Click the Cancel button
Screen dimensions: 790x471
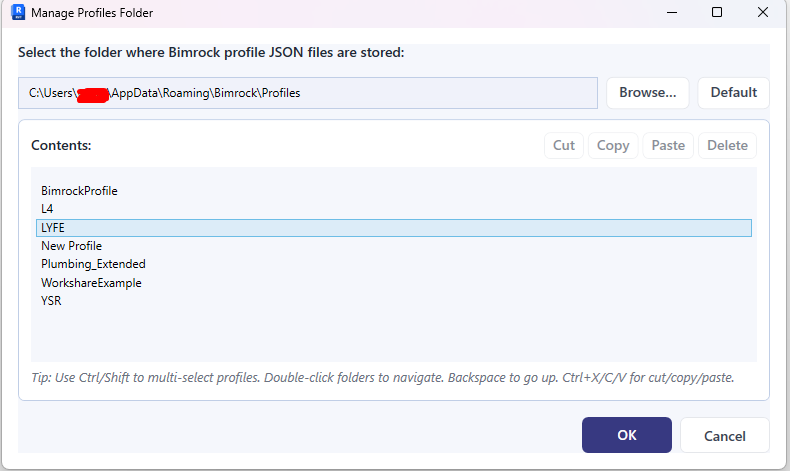click(x=725, y=435)
